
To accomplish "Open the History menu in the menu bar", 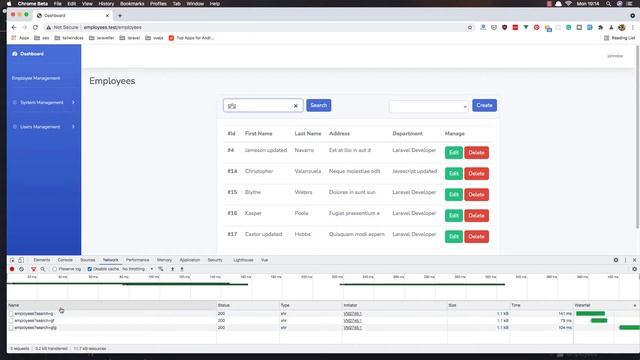I will pyautogui.click(x=106, y=4).
